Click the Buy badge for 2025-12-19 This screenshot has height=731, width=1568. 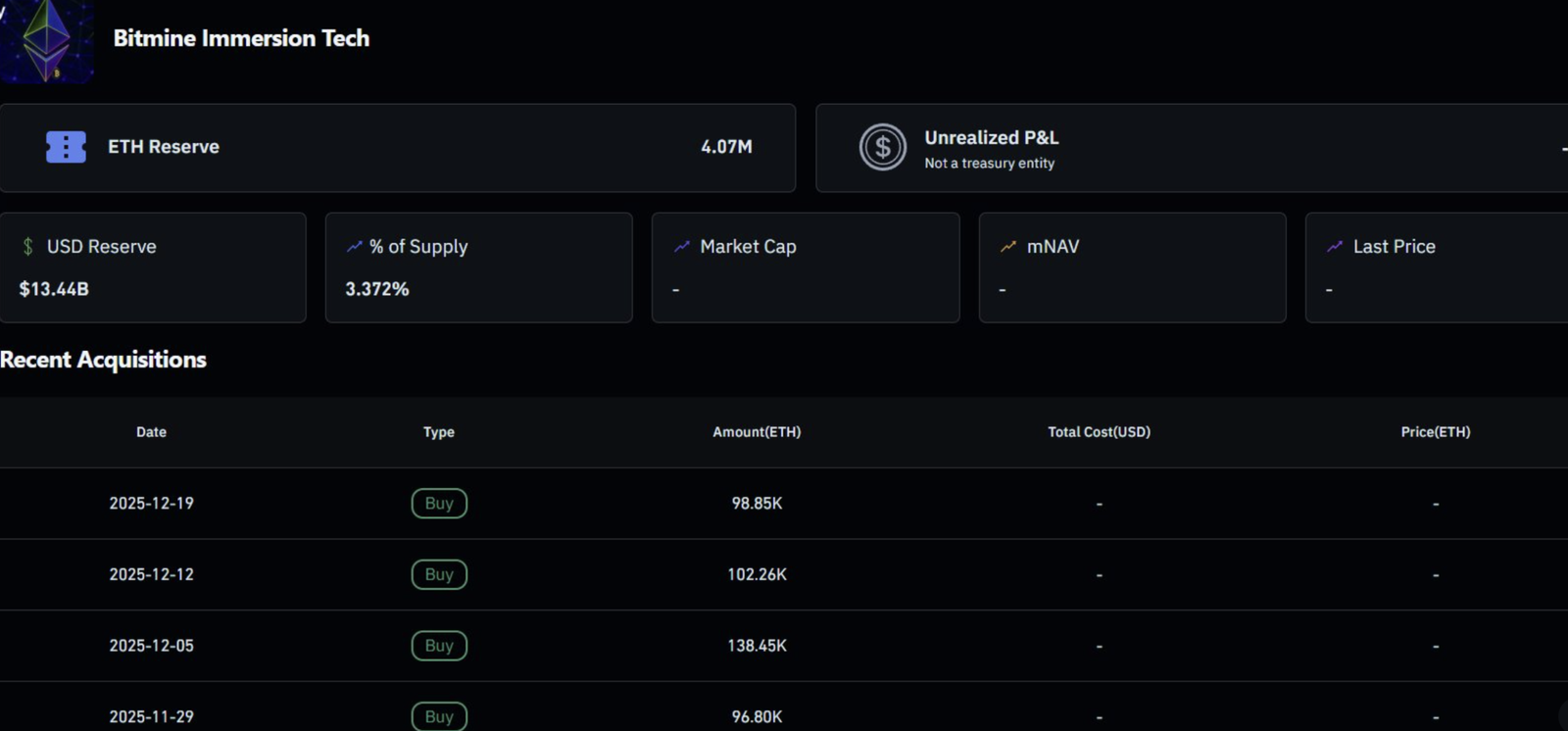(439, 504)
